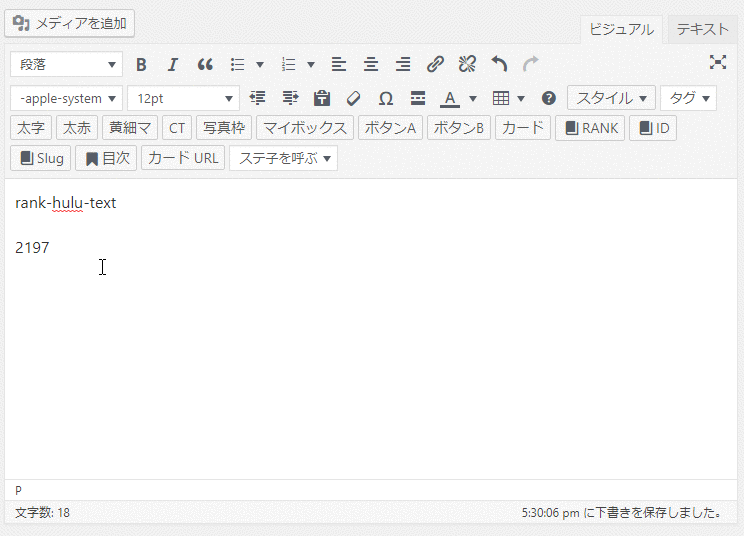Insert ボタンB
The image size is (744, 536).
click(x=459, y=128)
